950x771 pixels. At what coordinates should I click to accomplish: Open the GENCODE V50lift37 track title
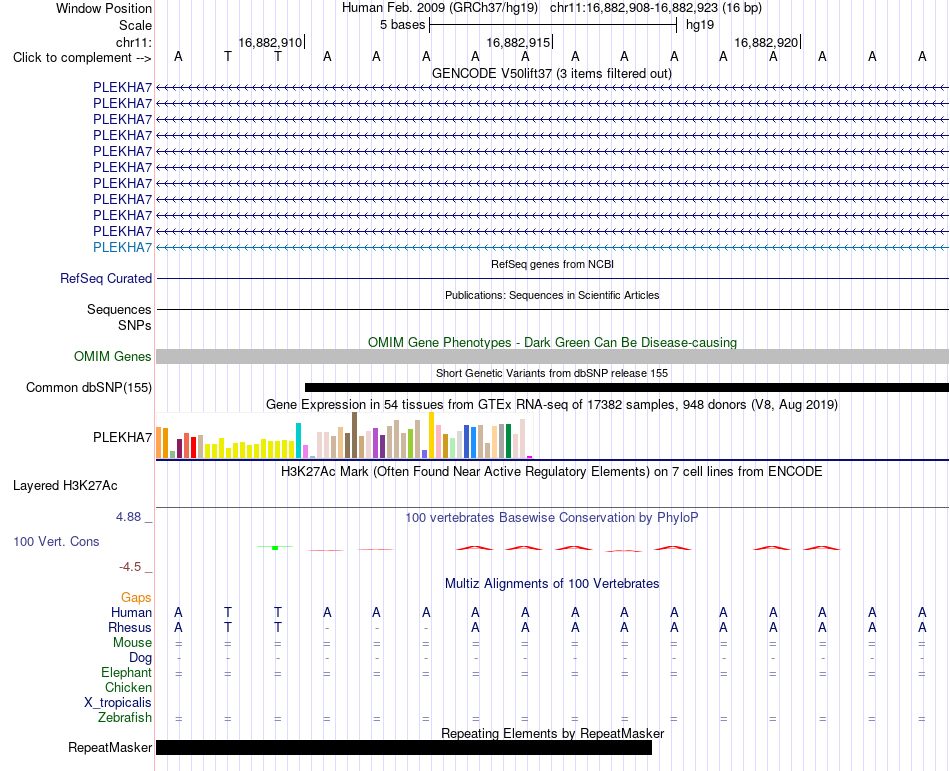551,73
